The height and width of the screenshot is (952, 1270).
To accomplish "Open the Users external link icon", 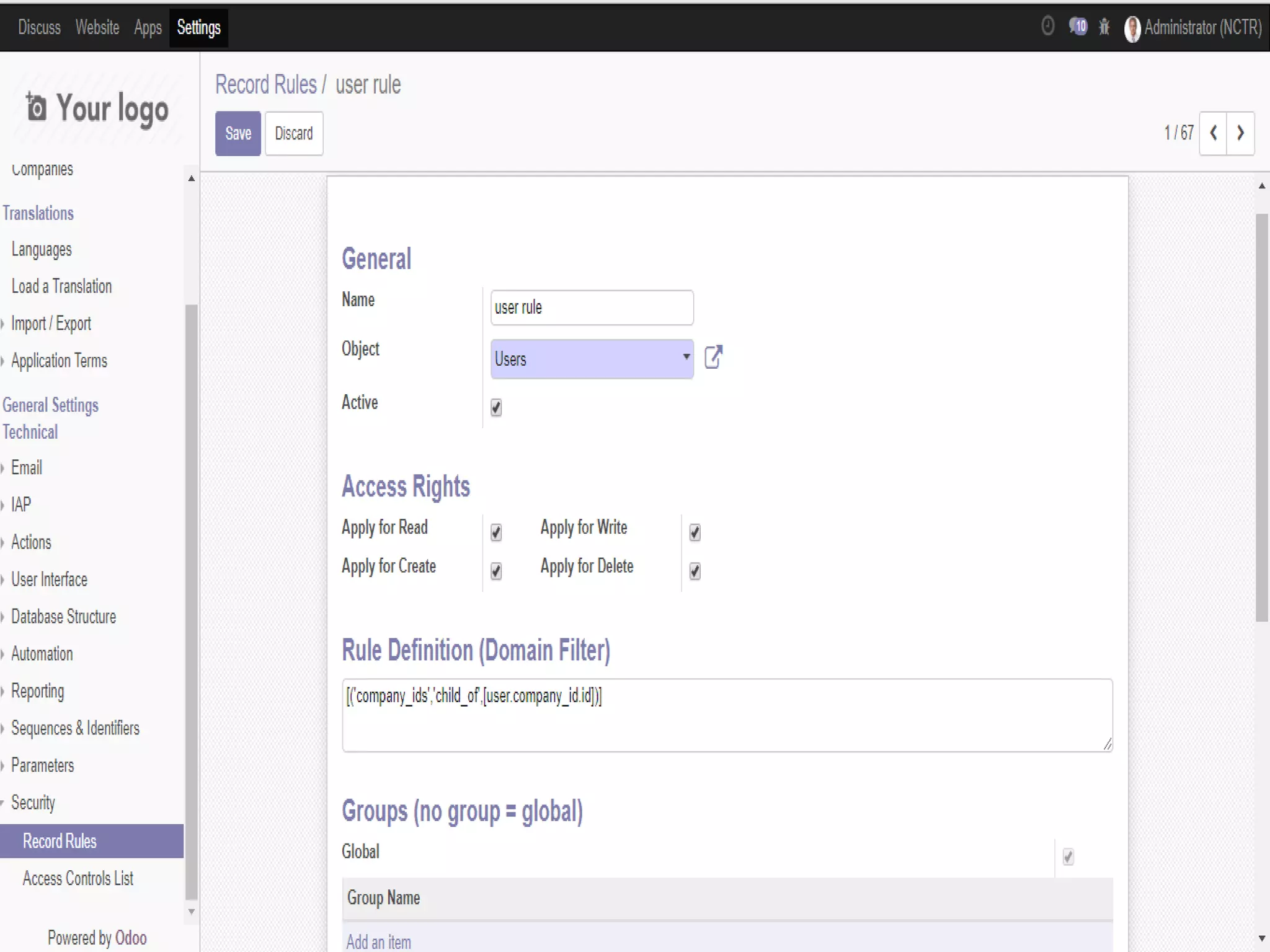I will (713, 357).
